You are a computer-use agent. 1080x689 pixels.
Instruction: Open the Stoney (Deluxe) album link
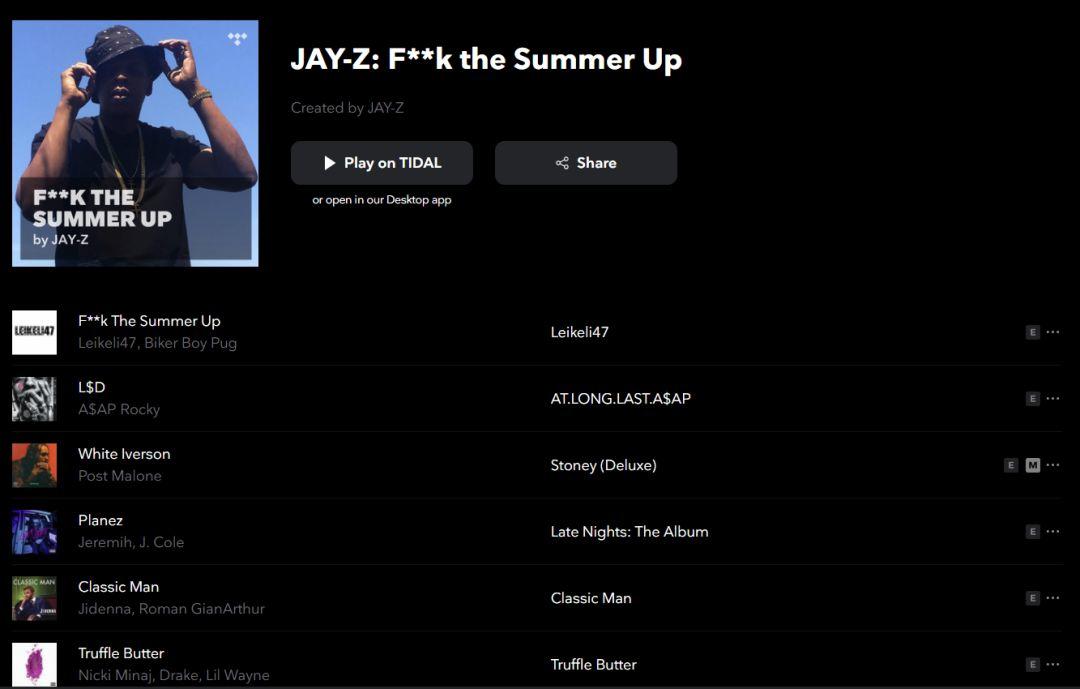coord(603,465)
